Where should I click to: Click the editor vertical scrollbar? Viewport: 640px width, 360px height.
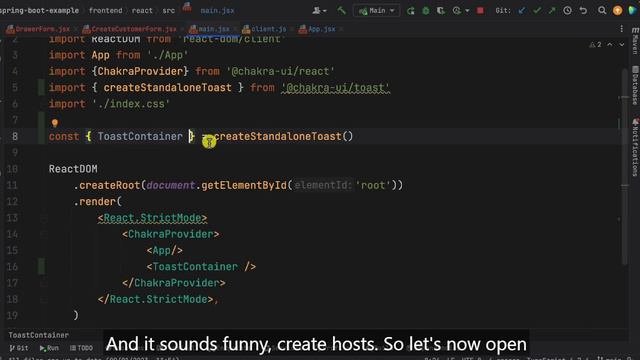pos(624,167)
